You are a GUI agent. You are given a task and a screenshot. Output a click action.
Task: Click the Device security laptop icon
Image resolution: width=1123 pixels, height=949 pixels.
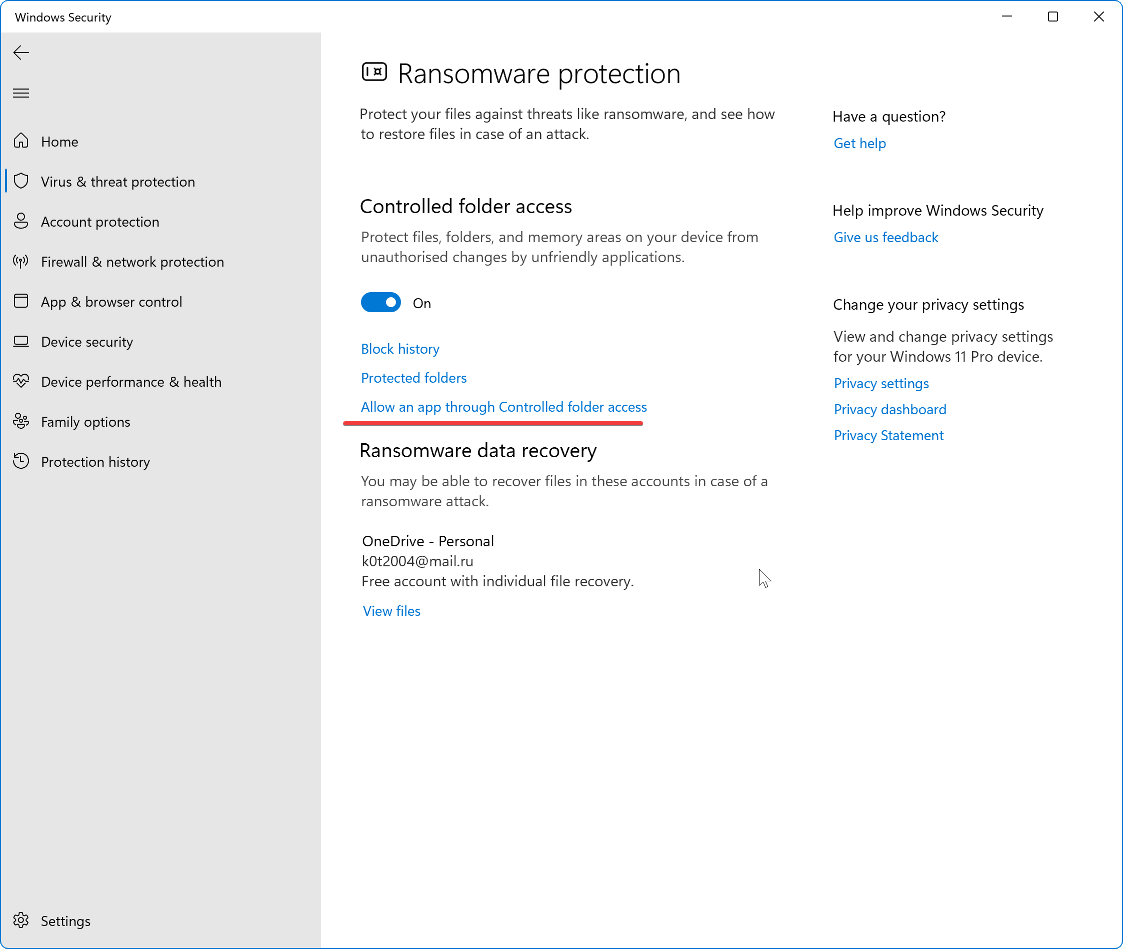[x=21, y=342]
